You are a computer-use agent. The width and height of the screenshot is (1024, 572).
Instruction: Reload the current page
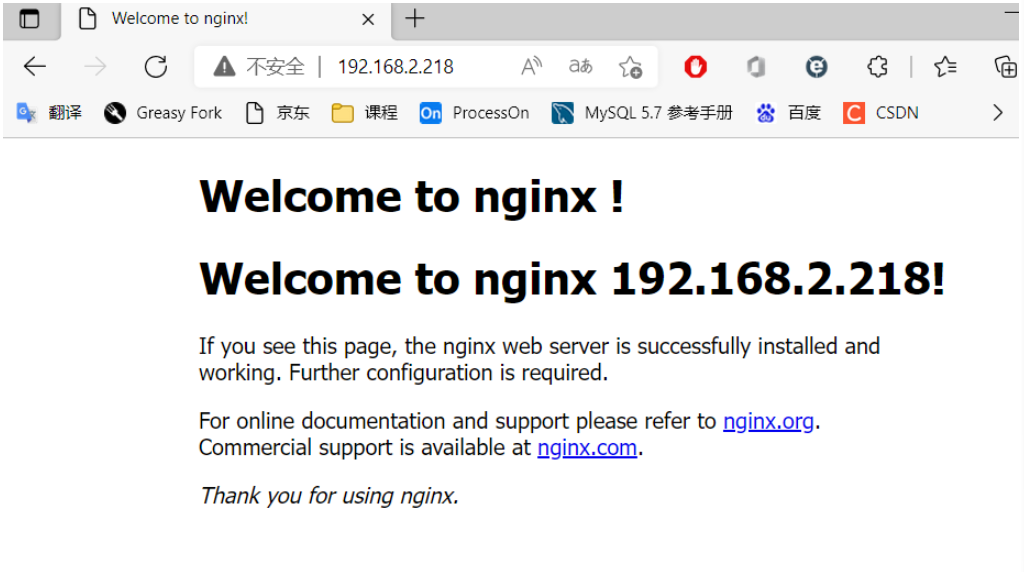(156, 66)
